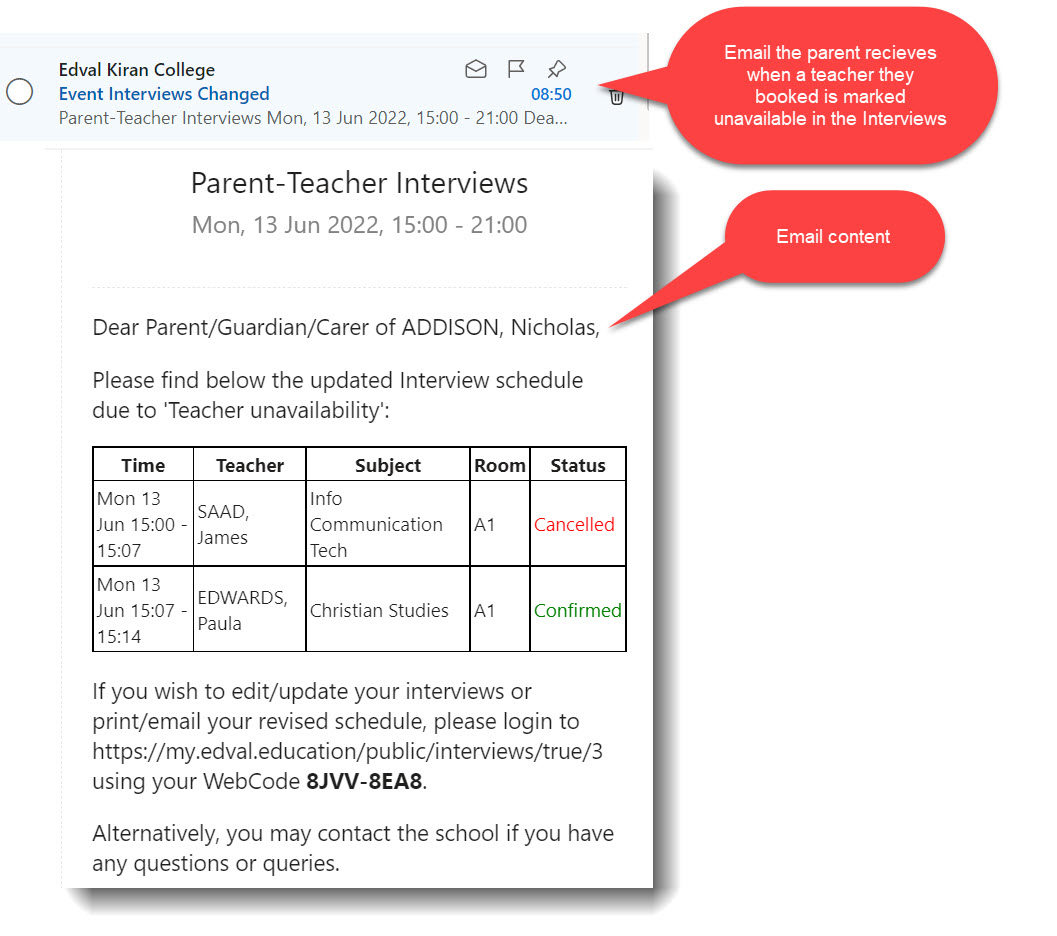Click the Room column header
Viewport: 1057px width, 936px height.
click(500, 465)
